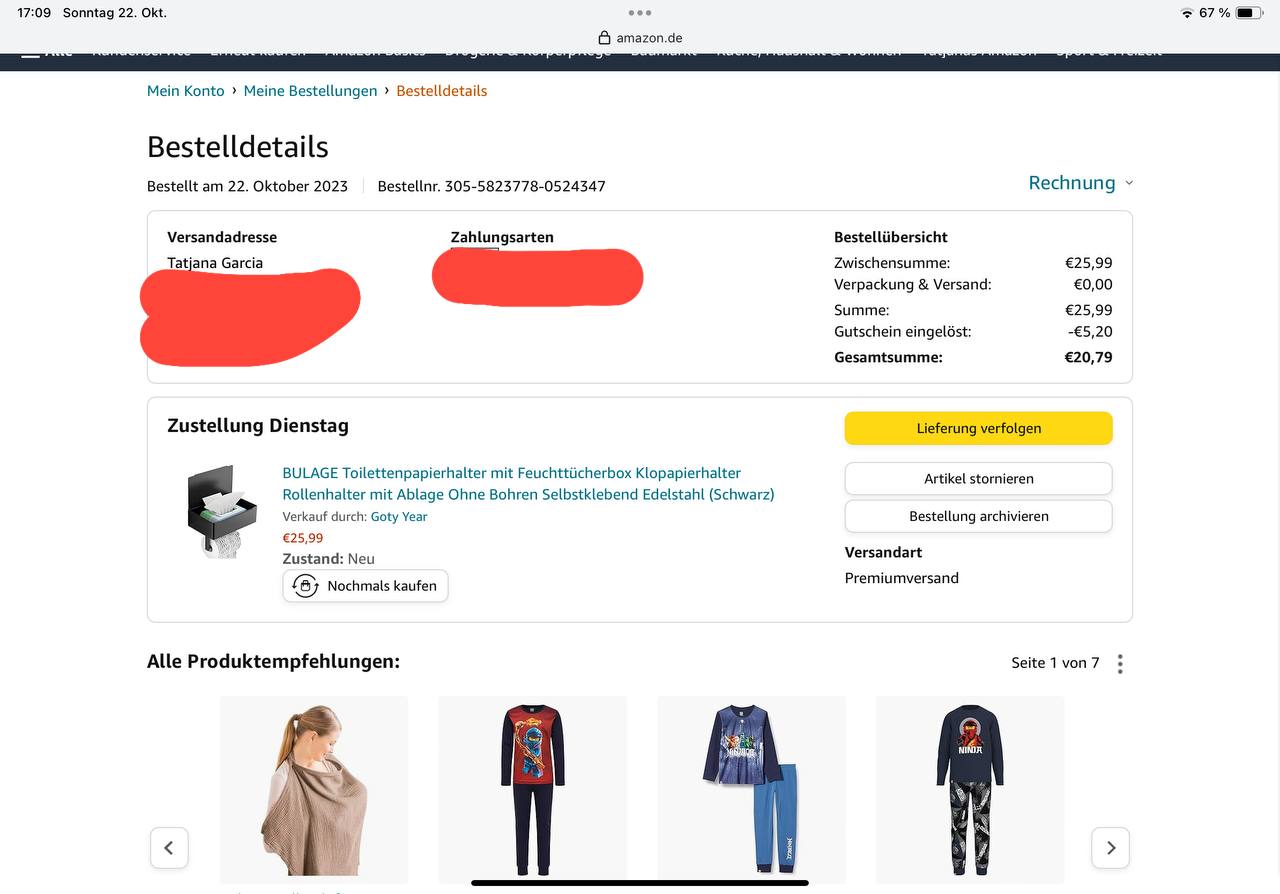Open the beige nursing scarf recommendation image
Screen dimensions: 1280x894
(x=314, y=790)
